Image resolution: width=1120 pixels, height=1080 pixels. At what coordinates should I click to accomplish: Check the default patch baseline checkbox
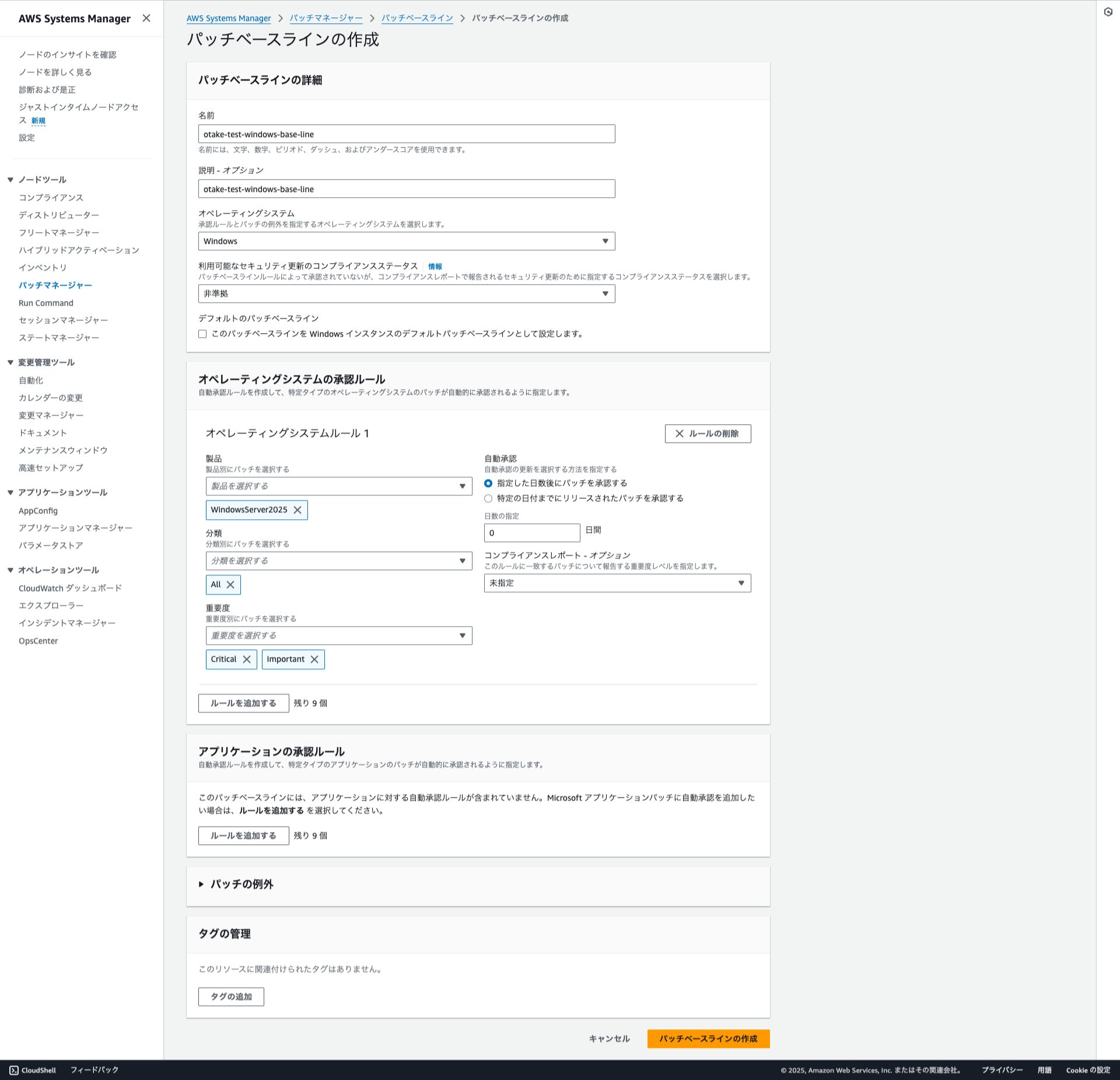pyautogui.click(x=202, y=334)
